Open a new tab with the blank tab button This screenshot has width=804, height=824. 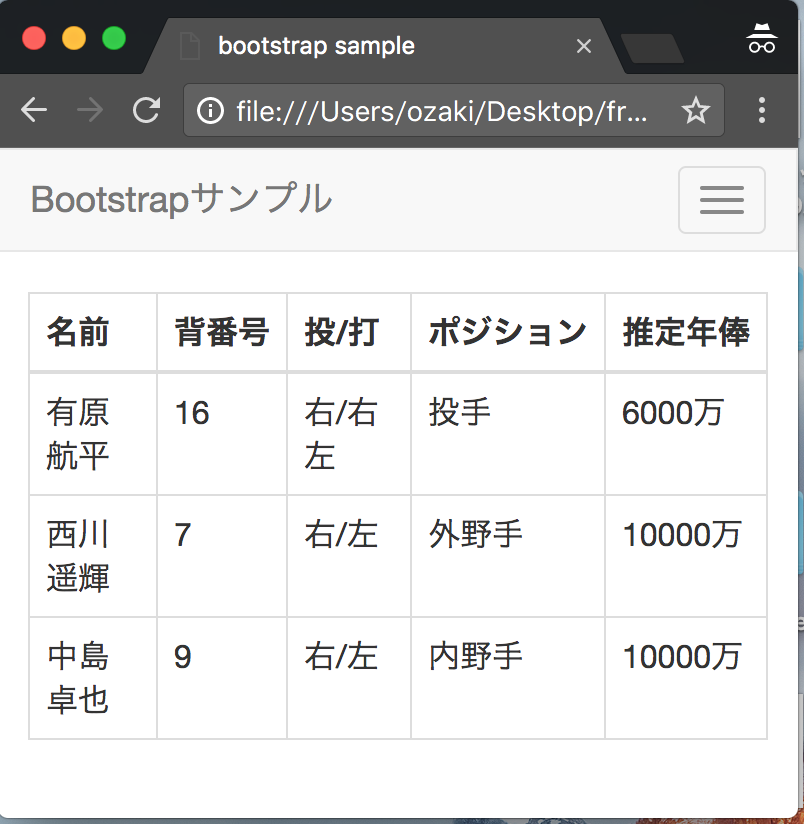(652, 48)
